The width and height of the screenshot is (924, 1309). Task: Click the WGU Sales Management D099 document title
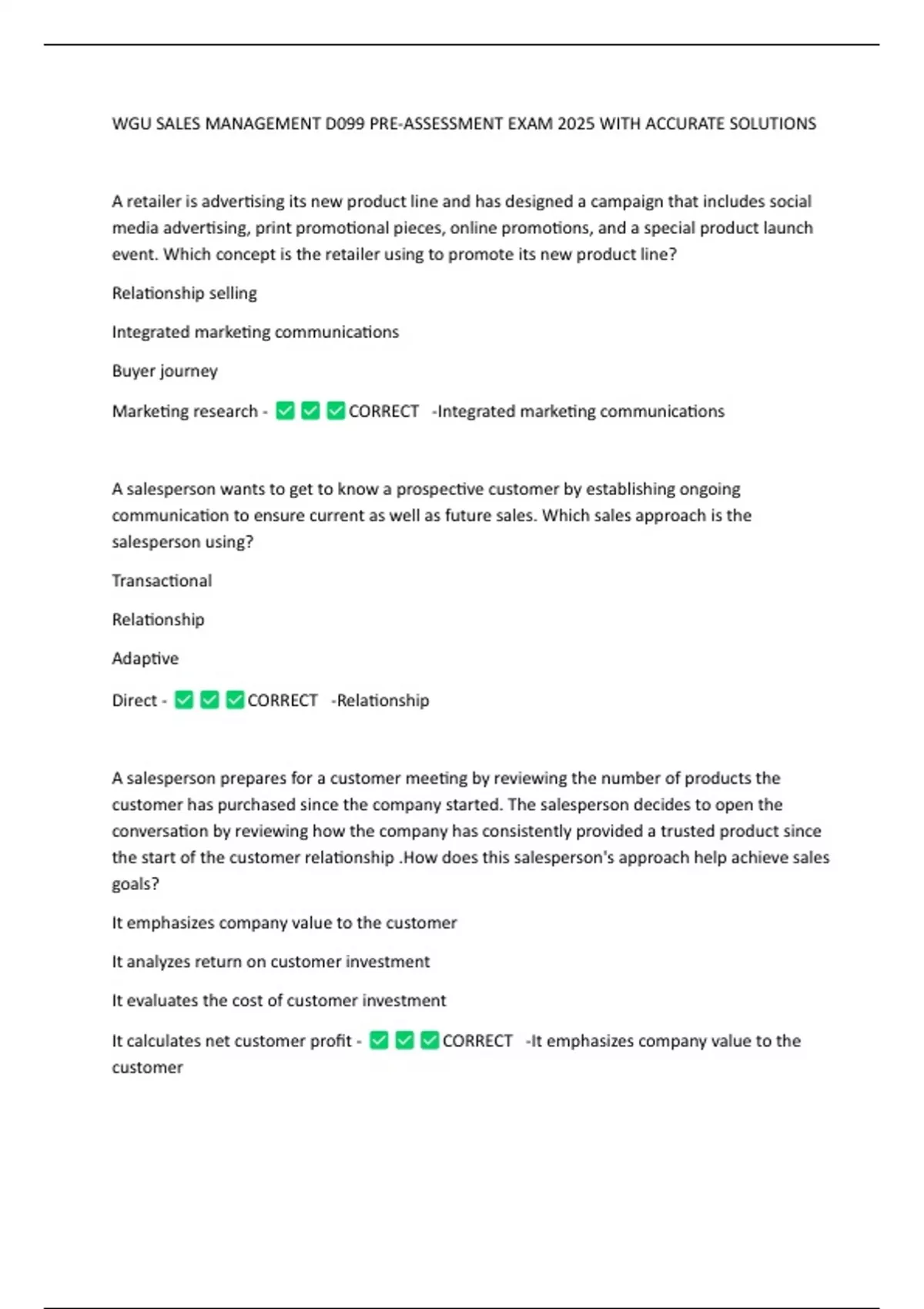pos(464,124)
